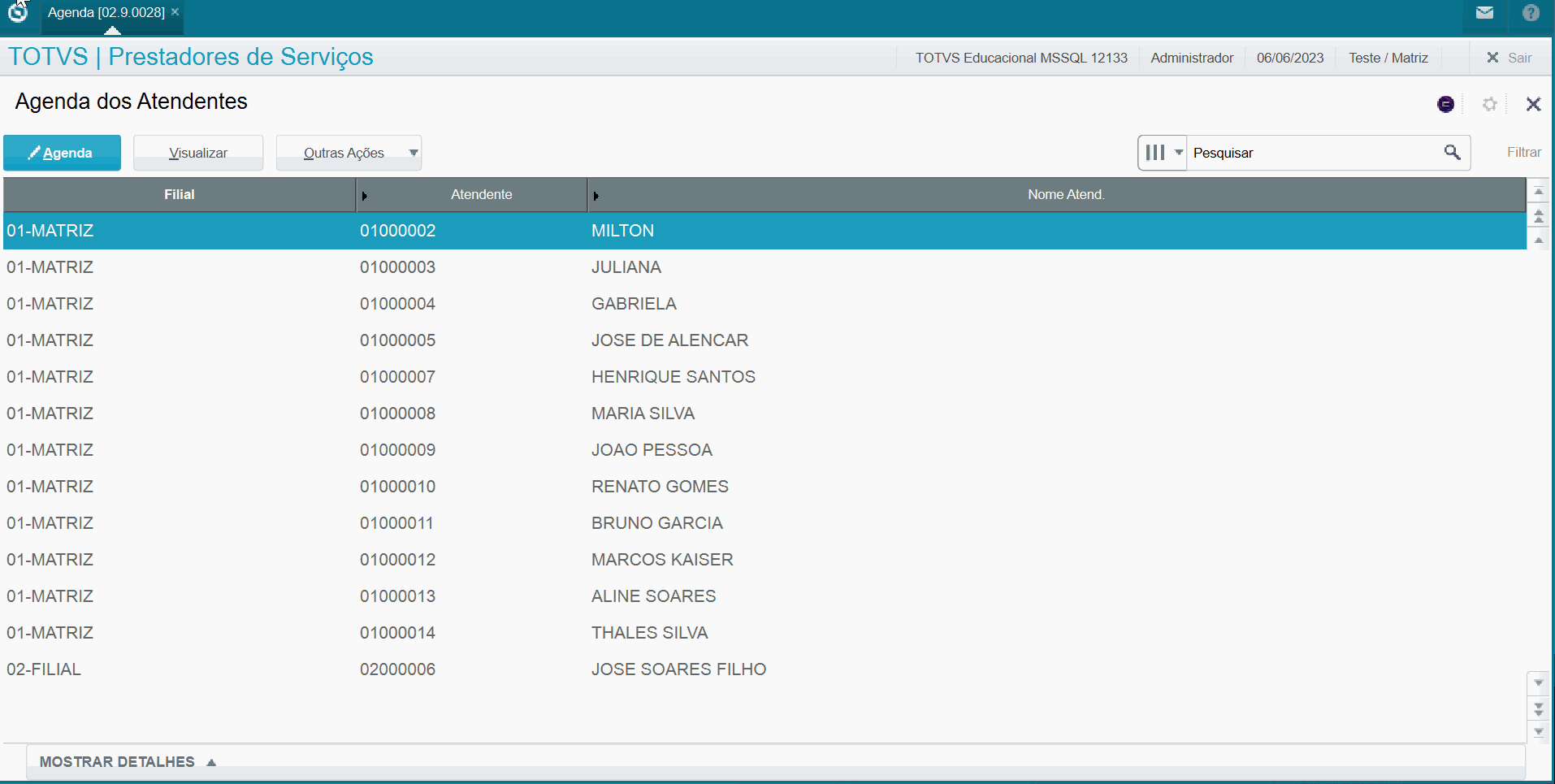Click attendant code 01000010
This screenshot has height=784, width=1555.
[x=397, y=487]
